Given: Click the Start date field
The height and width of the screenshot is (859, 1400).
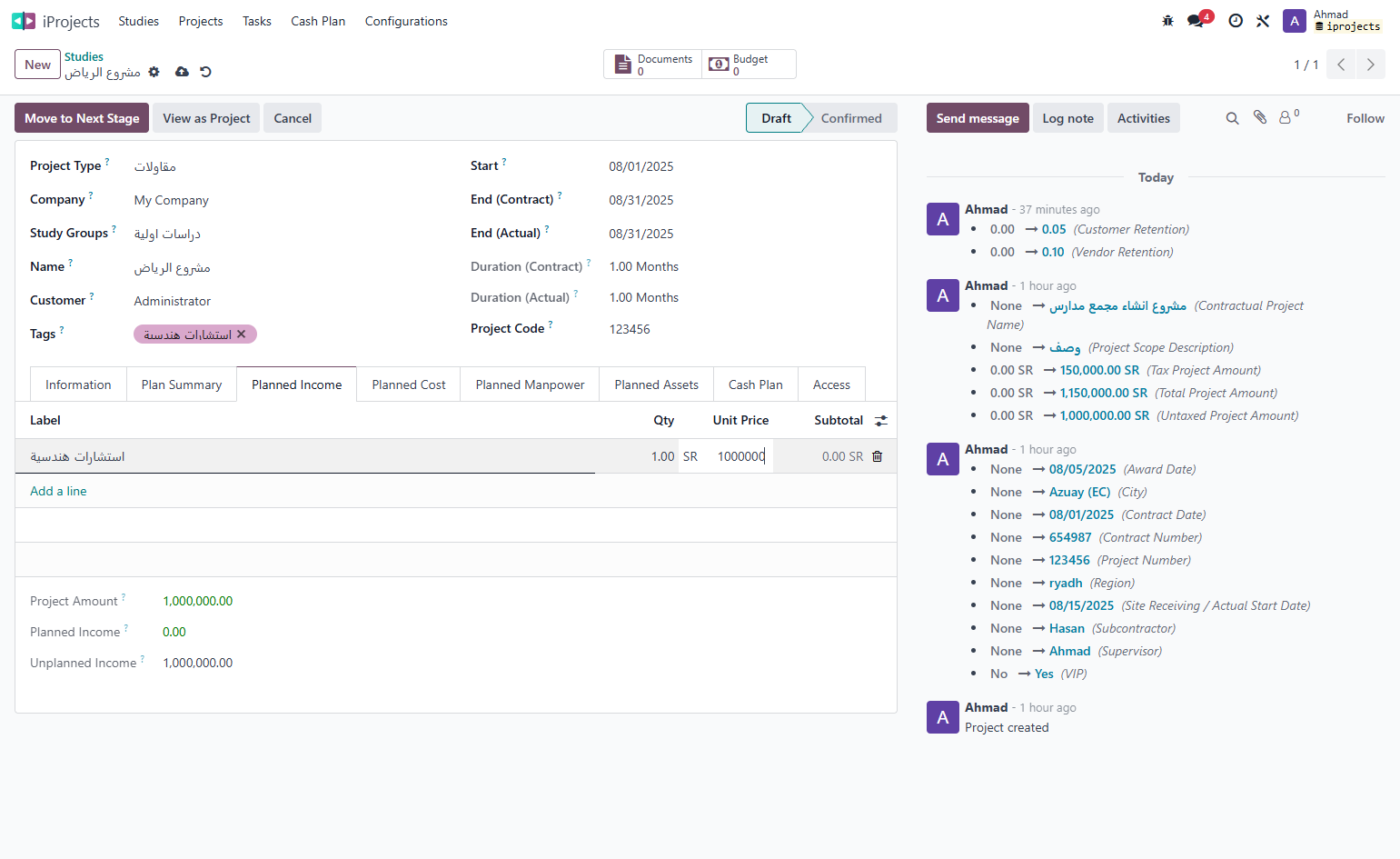Looking at the screenshot, I should (743, 166).
